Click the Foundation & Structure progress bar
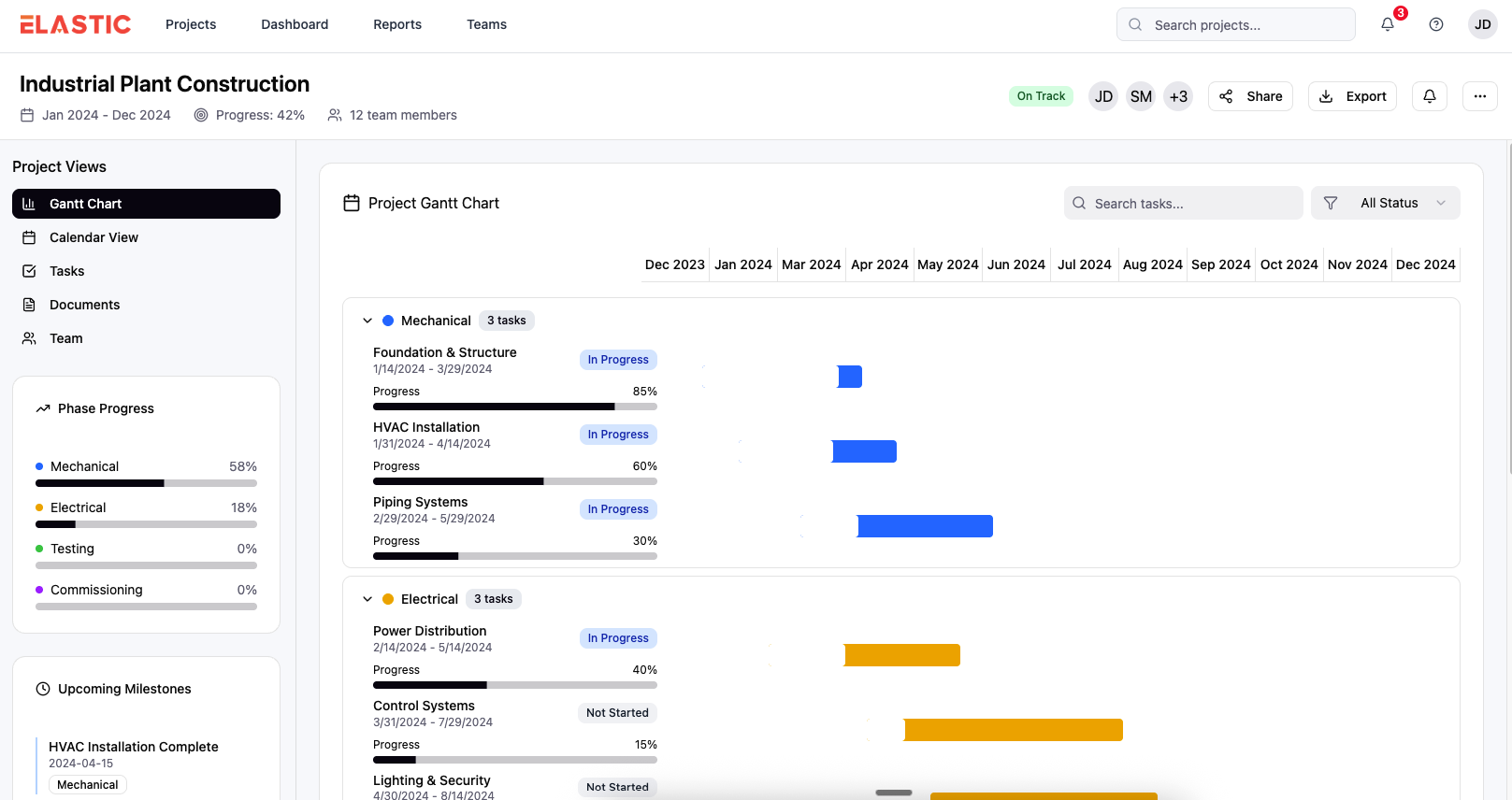The height and width of the screenshot is (800, 1512). [x=514, y=407]
